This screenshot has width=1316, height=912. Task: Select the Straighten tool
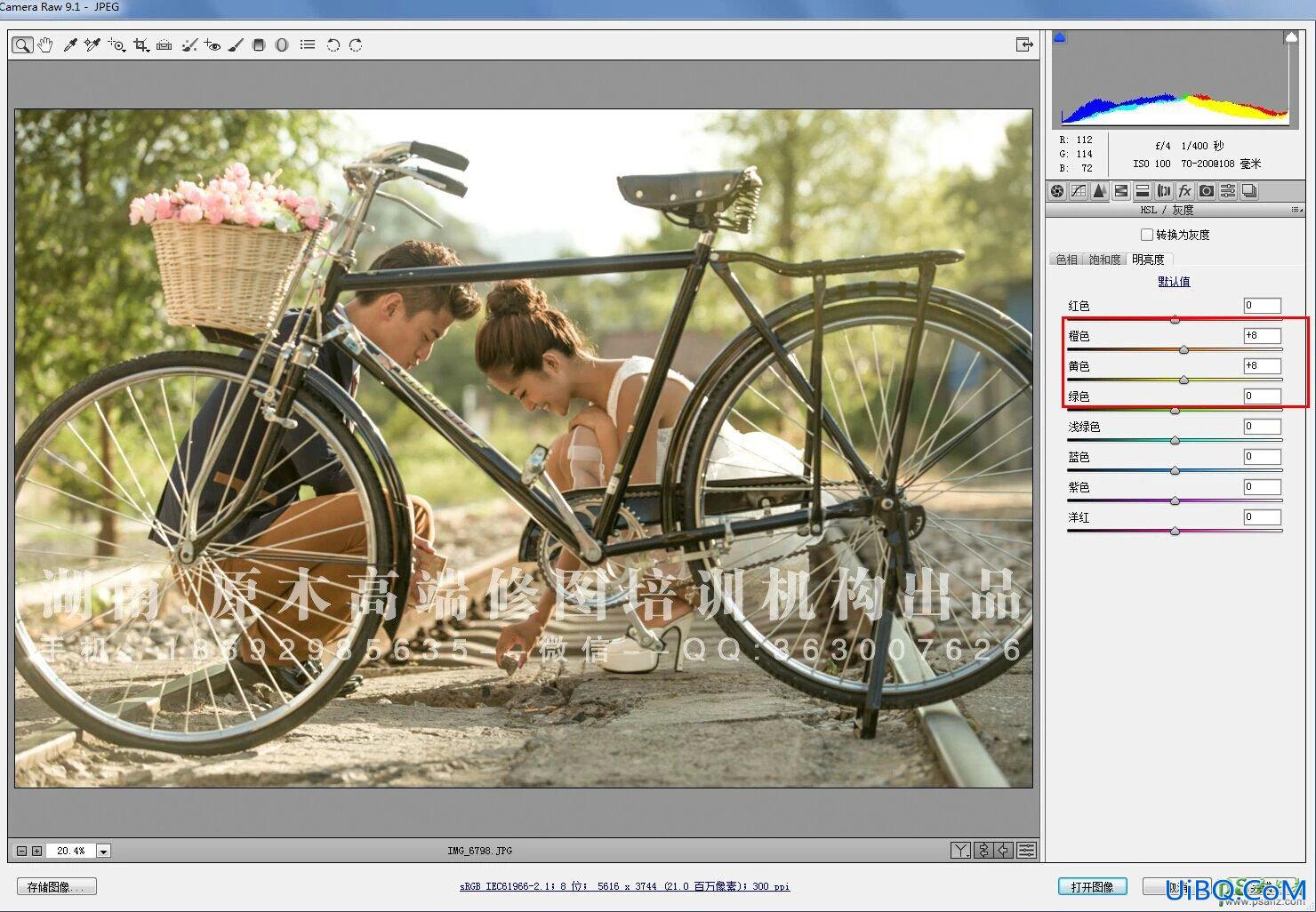pos(164,45)
